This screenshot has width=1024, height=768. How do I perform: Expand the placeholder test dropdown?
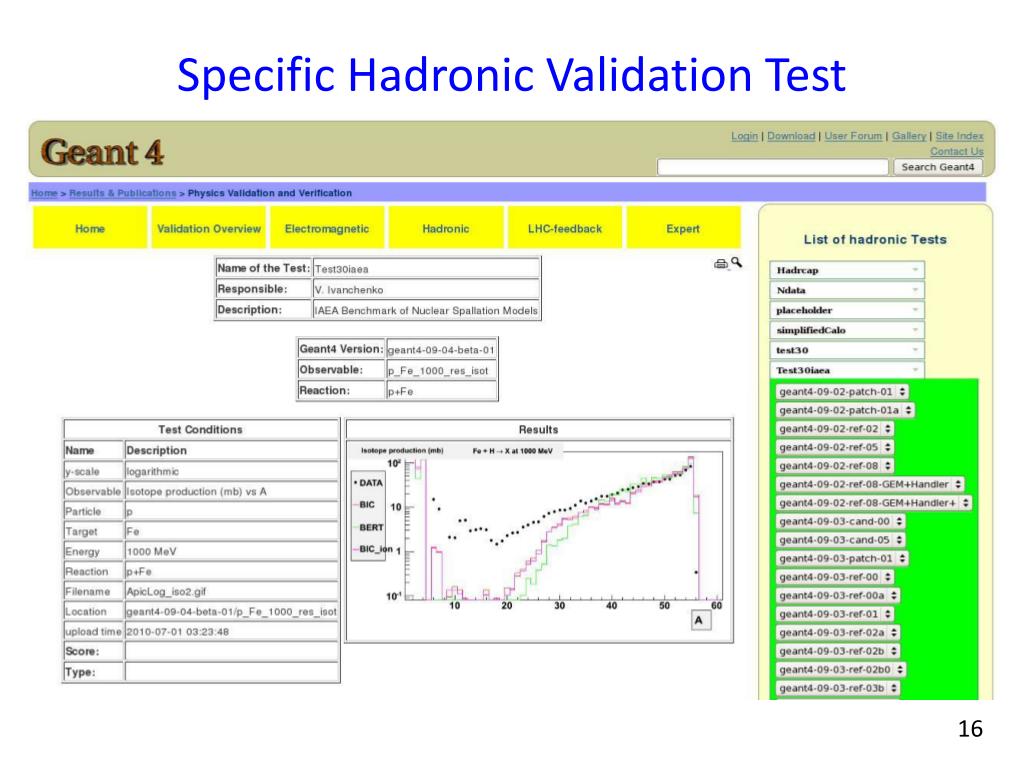[x=847, y=310]
